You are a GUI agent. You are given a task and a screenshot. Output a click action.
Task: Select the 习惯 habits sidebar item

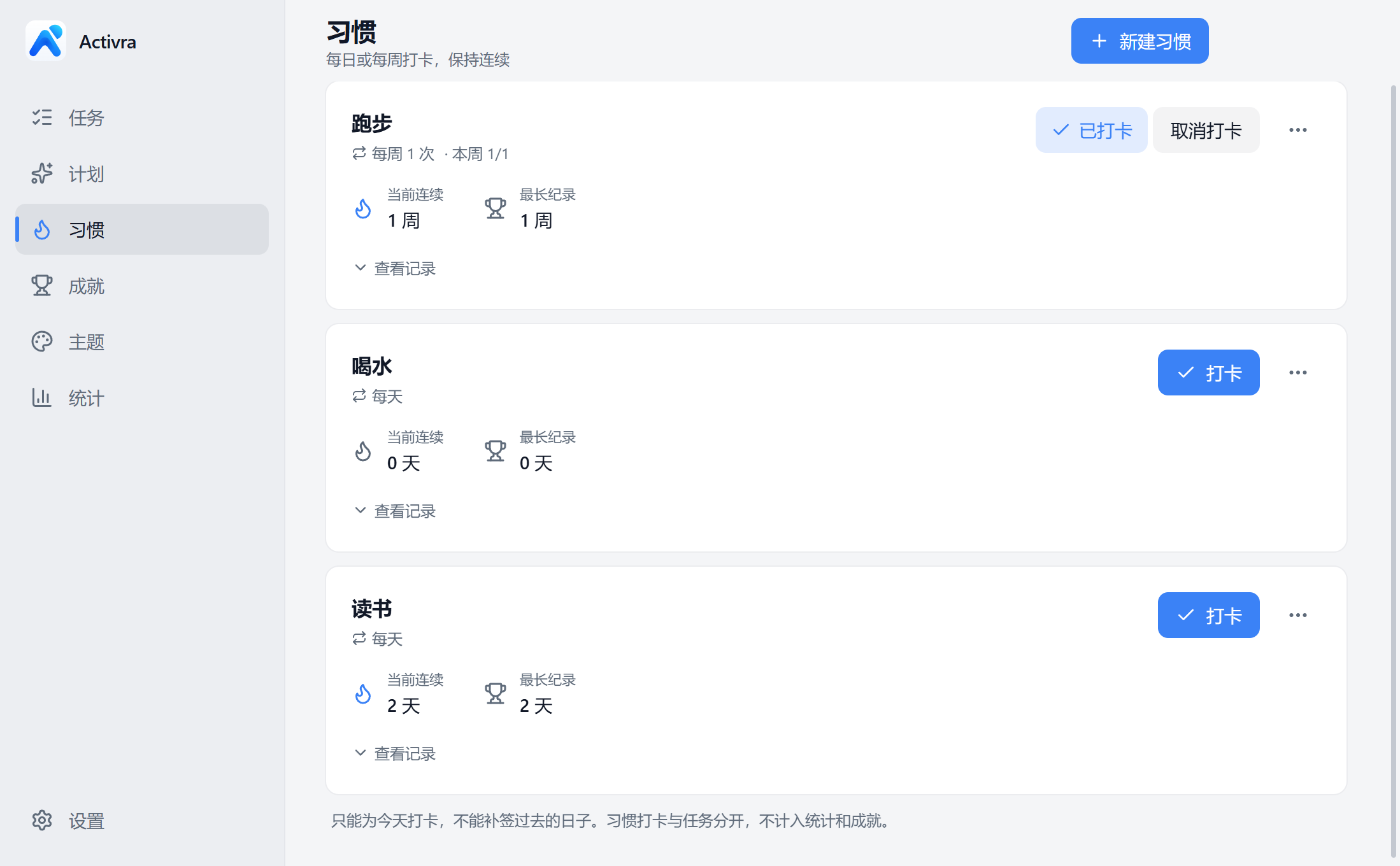coord(141,230)
